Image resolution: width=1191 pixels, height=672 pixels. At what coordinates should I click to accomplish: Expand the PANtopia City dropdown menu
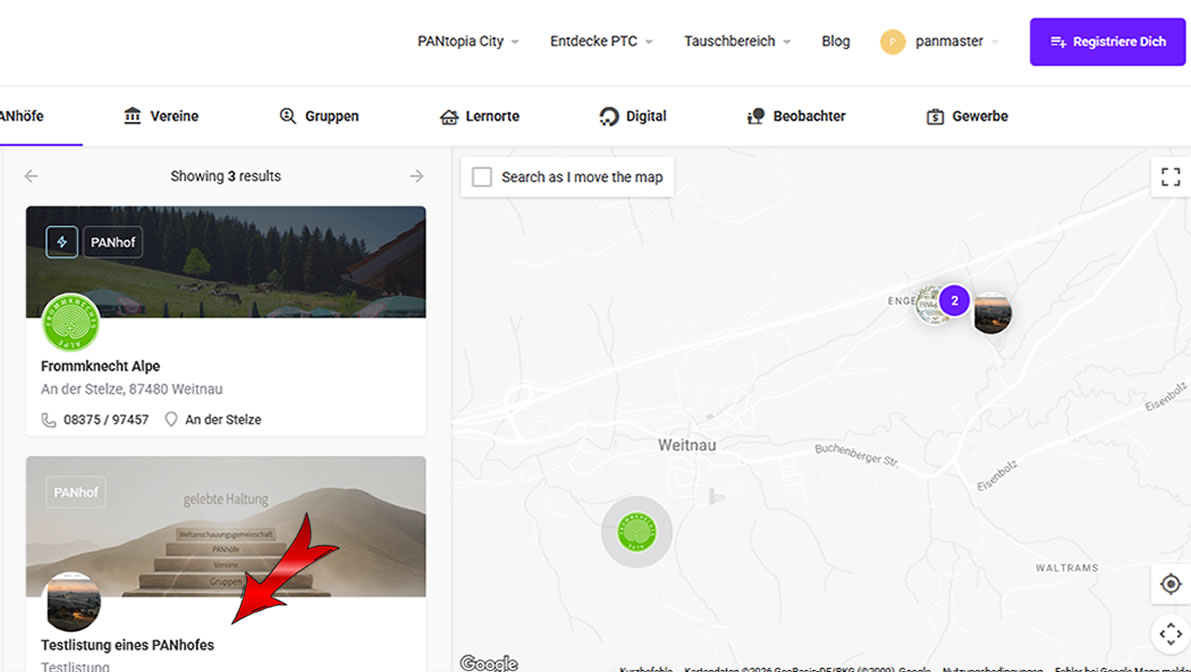[468, 41]
